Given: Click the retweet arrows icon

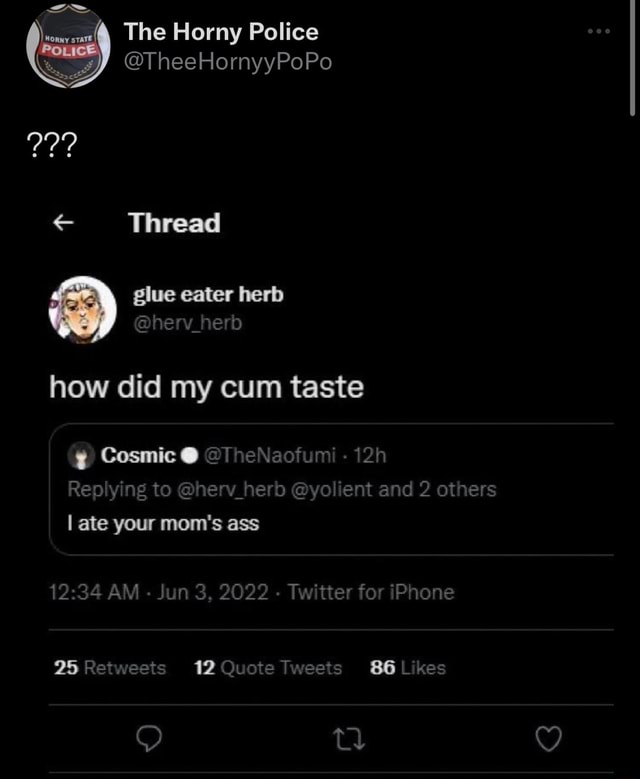Looking at the screenshot, I should coord(346,741).
